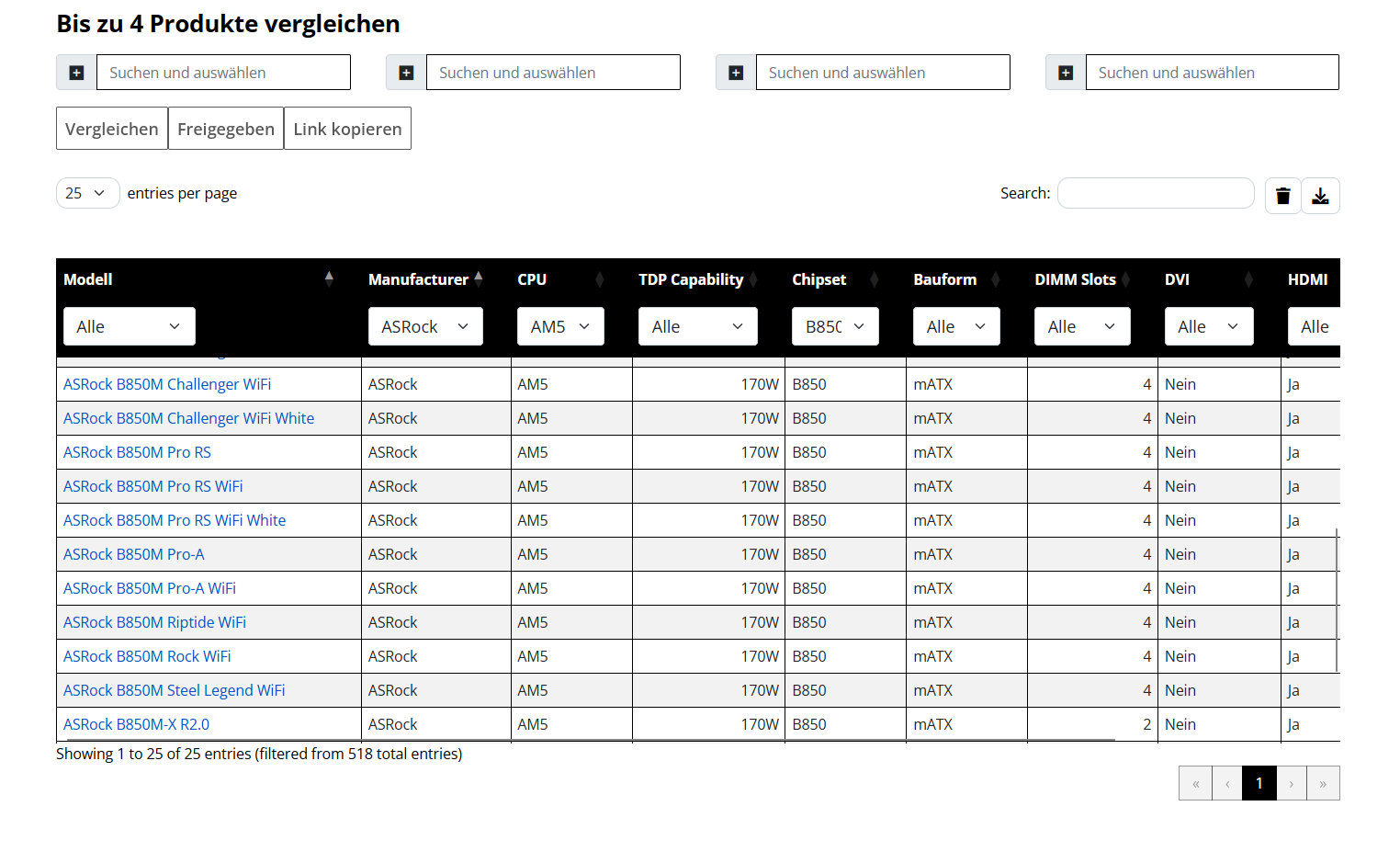Open the ASRock B850M Pro-A WiFi link
The width and height of the screenshot is (1400, 863).
click(150, 588)
